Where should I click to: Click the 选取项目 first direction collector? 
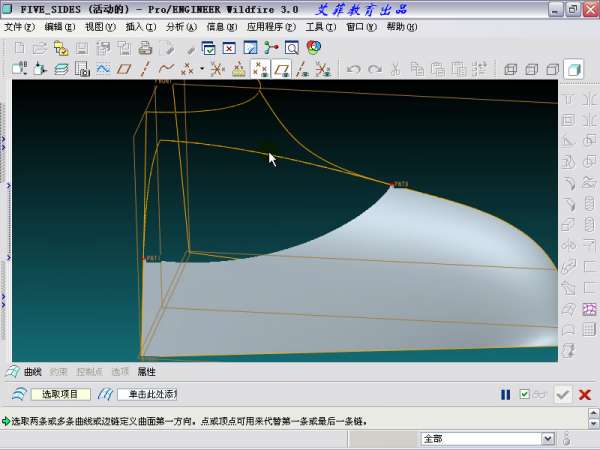tap(60, 394)
